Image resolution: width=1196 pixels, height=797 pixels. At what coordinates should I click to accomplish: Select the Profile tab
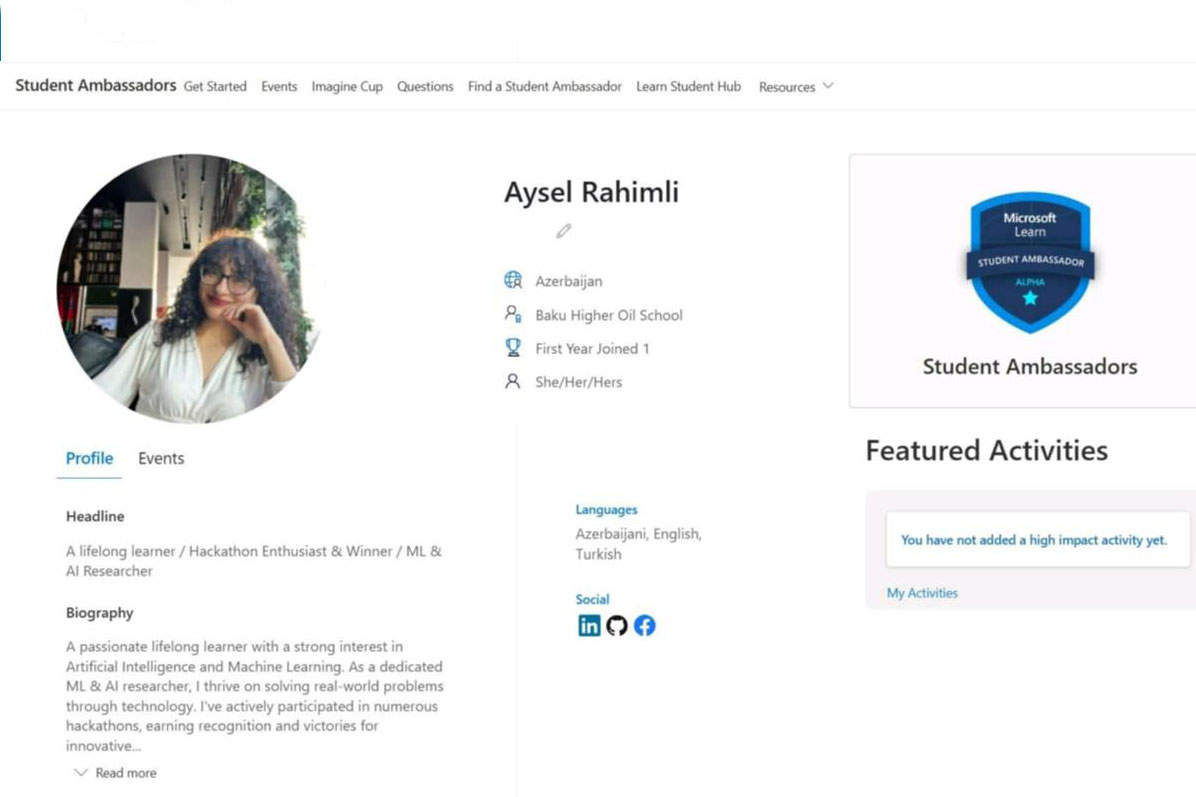89,459
